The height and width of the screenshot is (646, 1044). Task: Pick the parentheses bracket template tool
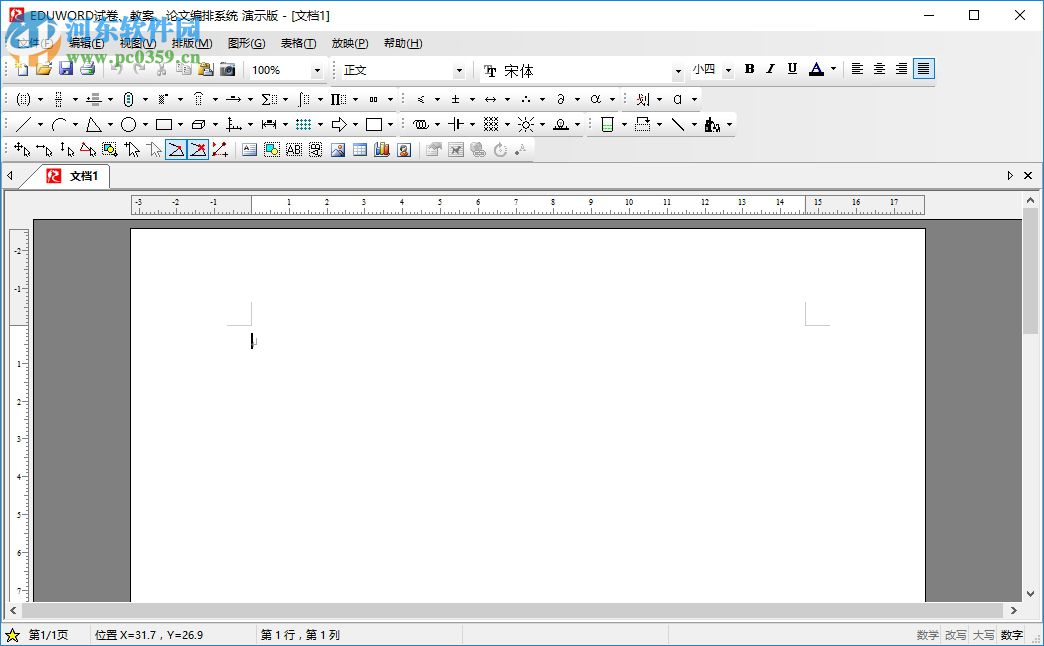pyautogui.click(x=24, y=99)
